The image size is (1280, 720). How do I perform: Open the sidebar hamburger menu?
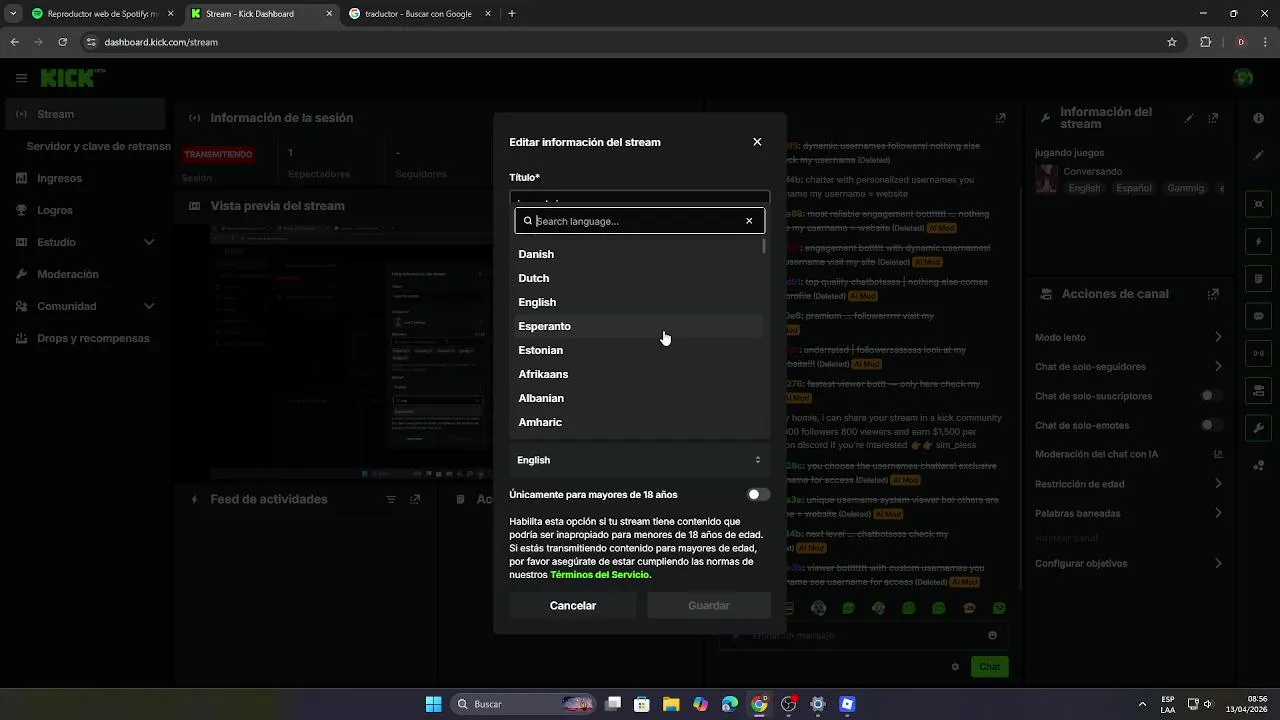[21, 78]
